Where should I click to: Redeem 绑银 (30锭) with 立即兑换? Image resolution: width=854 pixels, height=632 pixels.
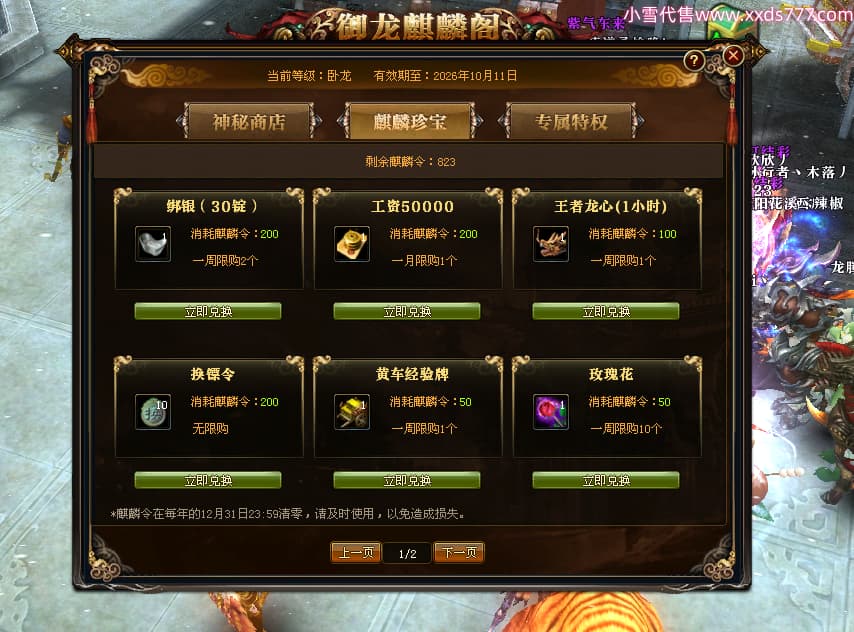(x=208, y=311)
